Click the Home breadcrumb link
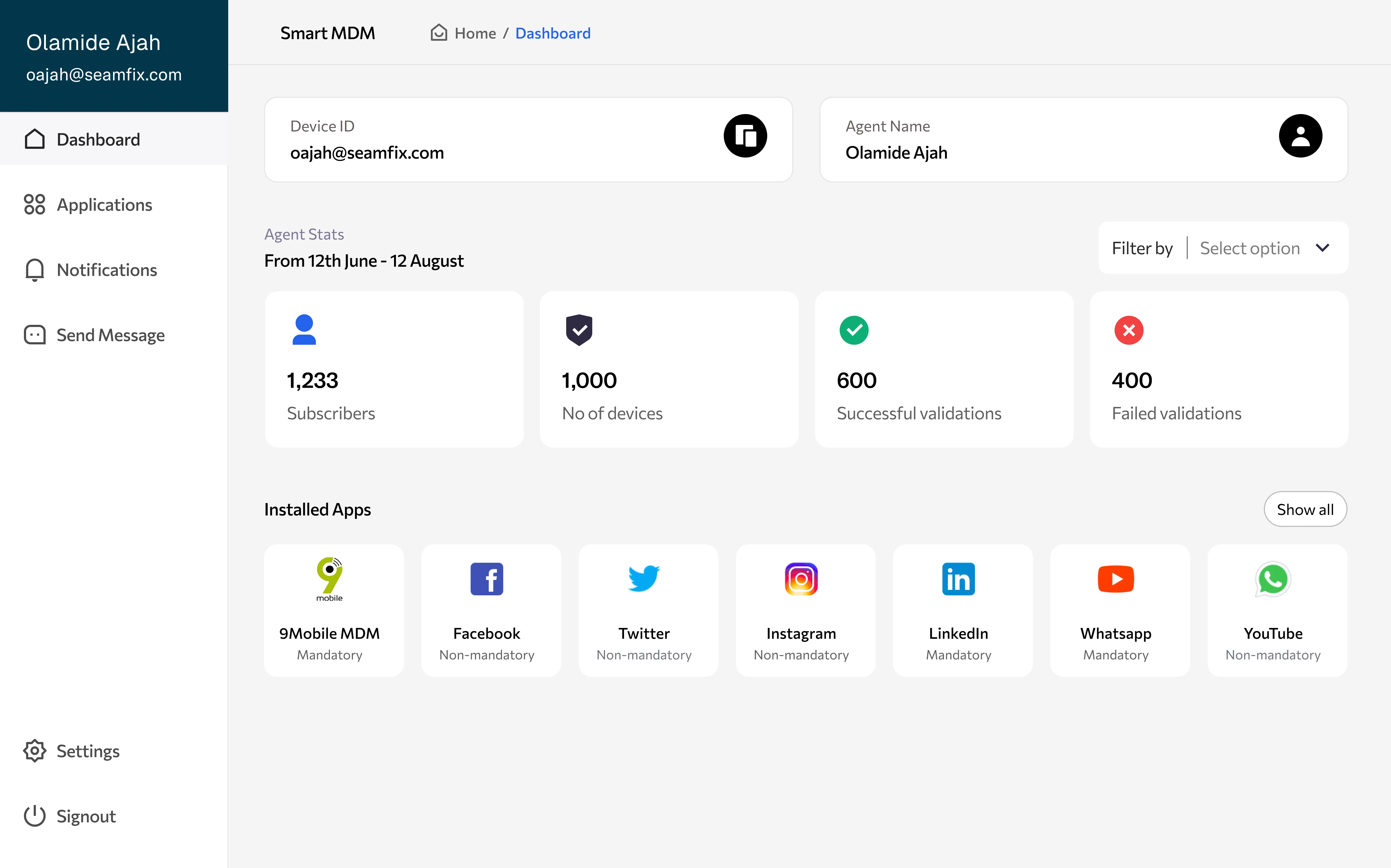Screen dimensions: 1391x868 (x=475, y=33)
